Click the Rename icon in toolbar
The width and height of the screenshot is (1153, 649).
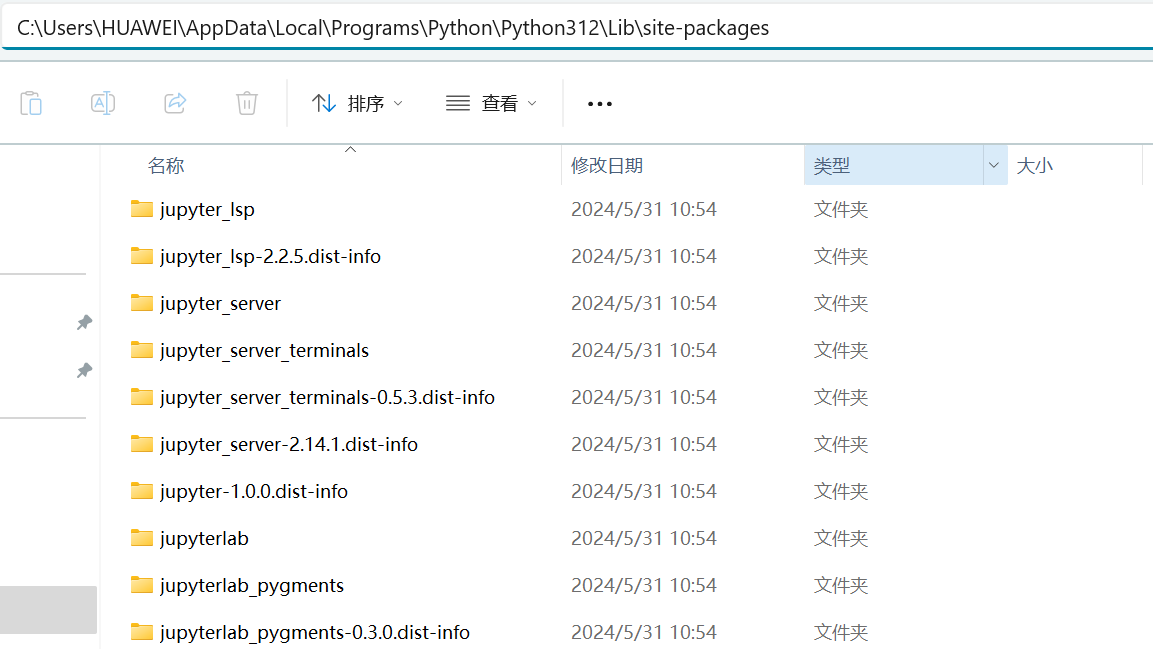[x=103, y=103]
